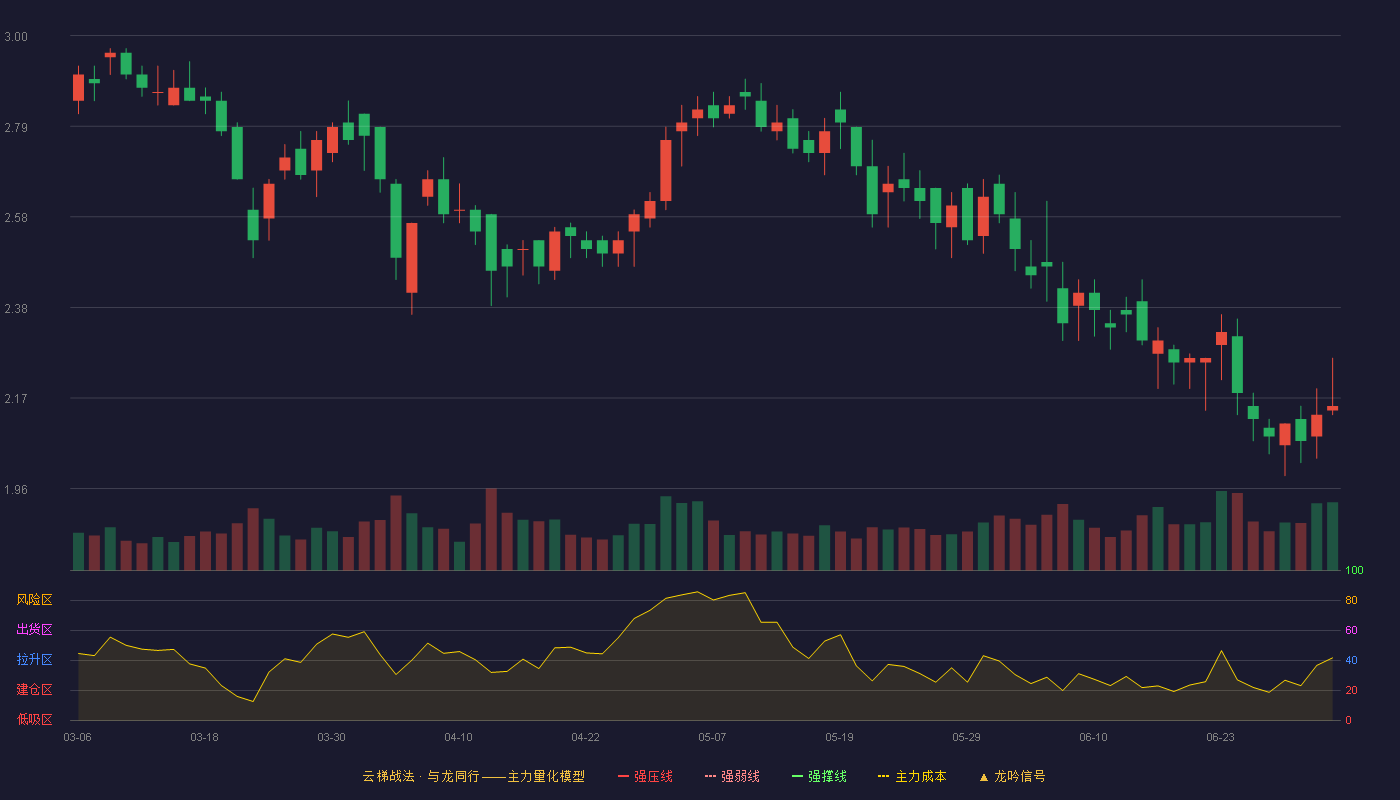Click the 拉升区 zone label
1400x800 pixels.
tap(34, 660)
